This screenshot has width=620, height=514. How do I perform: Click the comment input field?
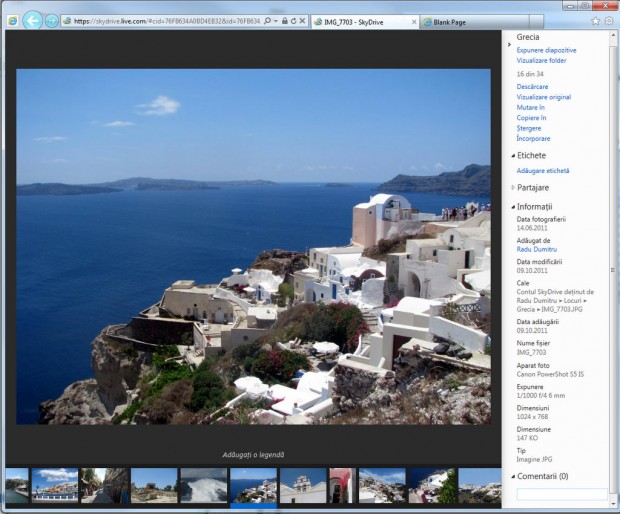pyautogui.click(x=560, y=494)
